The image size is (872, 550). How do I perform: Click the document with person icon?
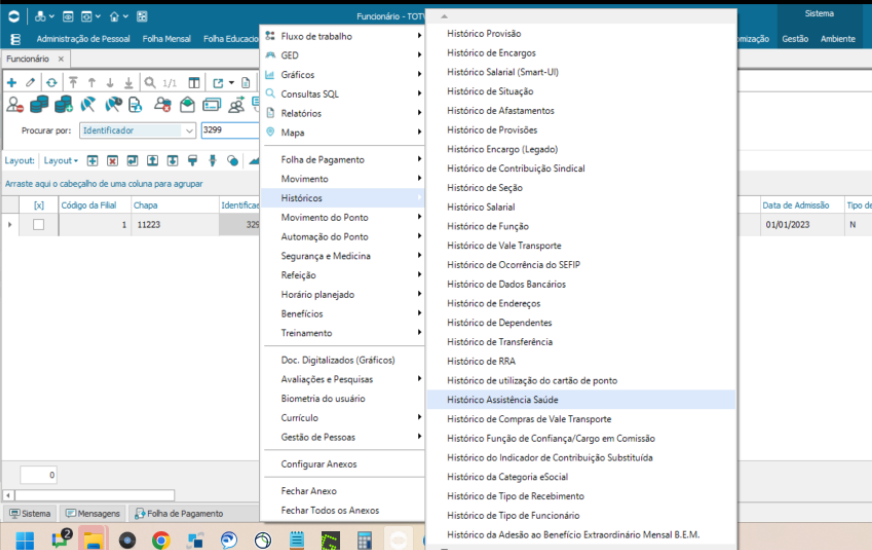pyautogui.click(x=135, y=104)
